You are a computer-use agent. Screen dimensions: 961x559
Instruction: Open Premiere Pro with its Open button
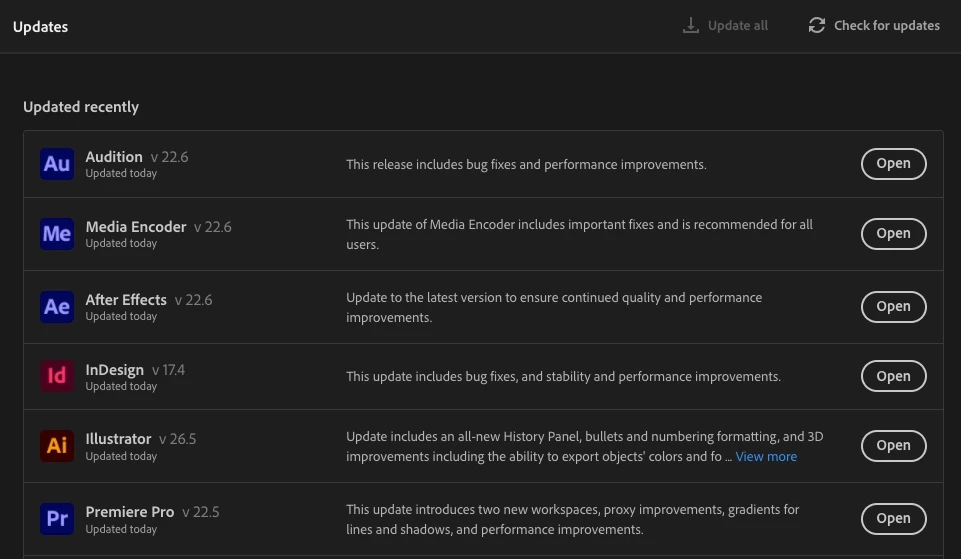click(x=893, y=519)
